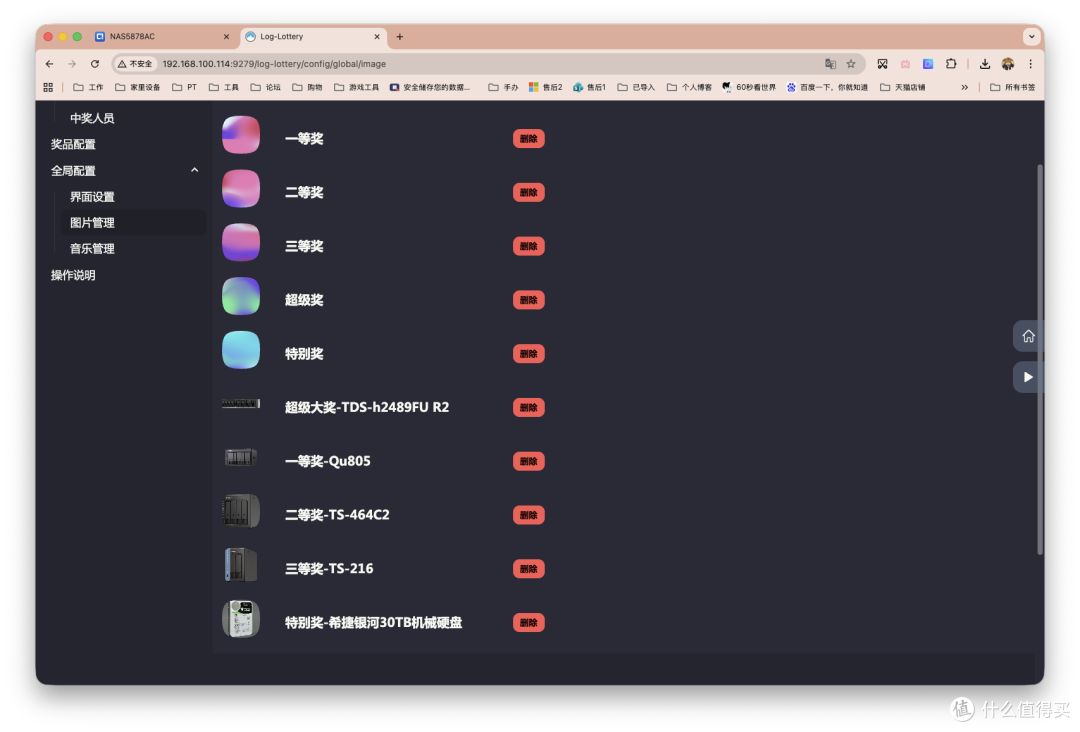Click the floating home icon button
Image resolution: width=1080 pixels, height=732 pixels.
1028,336
